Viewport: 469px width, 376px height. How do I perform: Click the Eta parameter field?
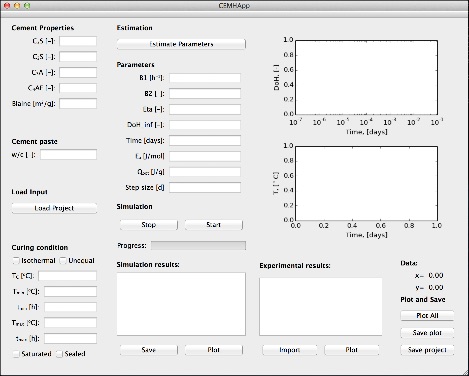click(205, 109)
